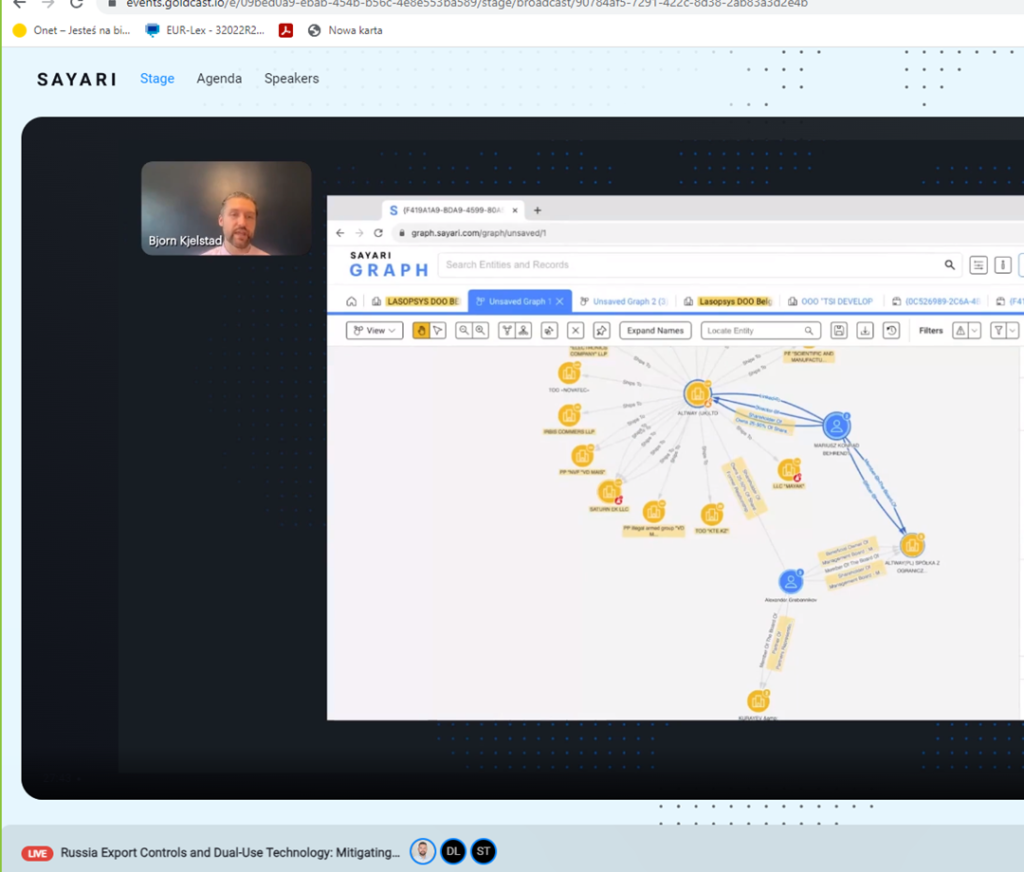
Task: Zoom out of the graph with minus magnifier
Action: tap(464, 331)
